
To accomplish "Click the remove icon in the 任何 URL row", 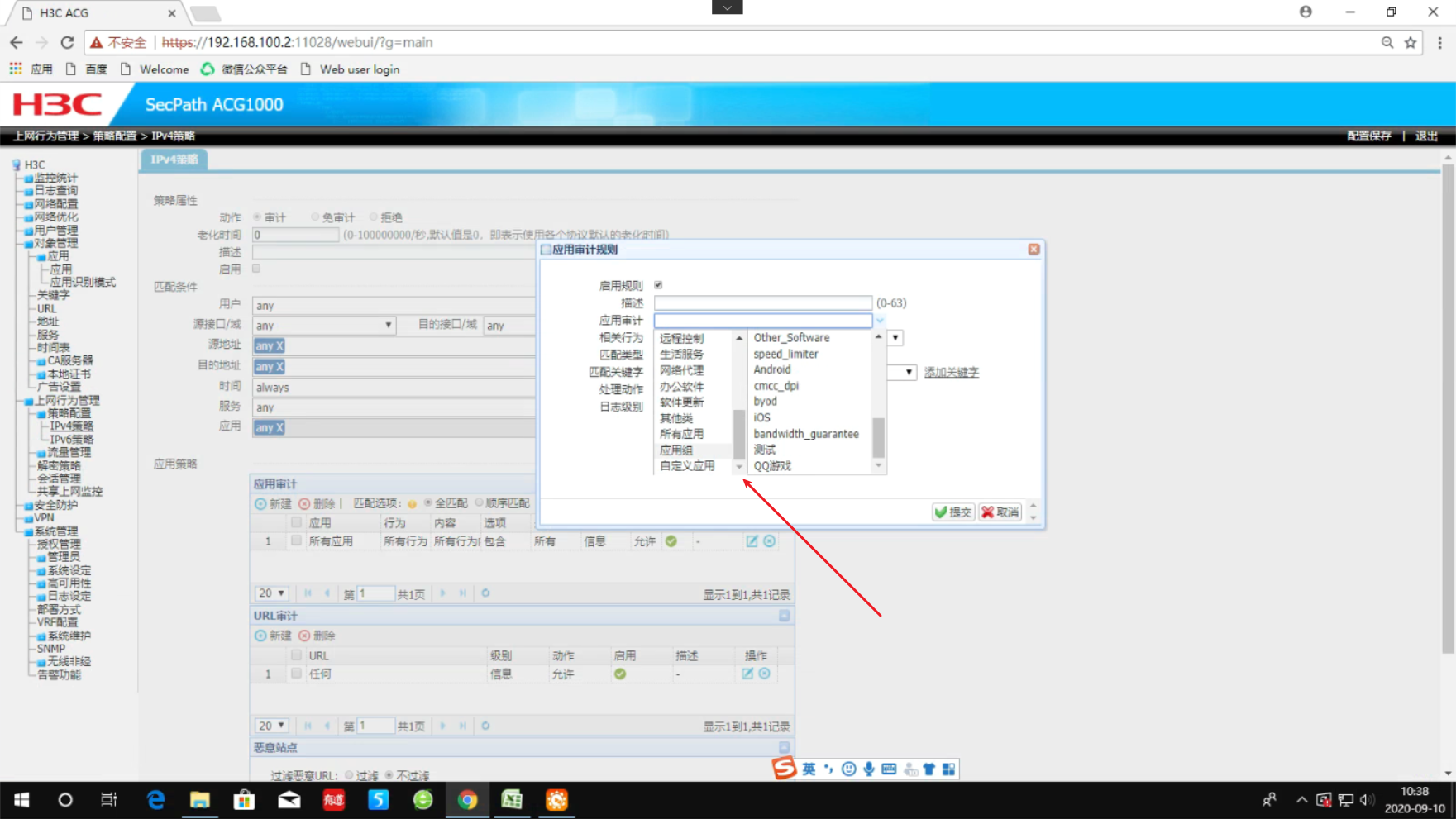I will (765, 674).
